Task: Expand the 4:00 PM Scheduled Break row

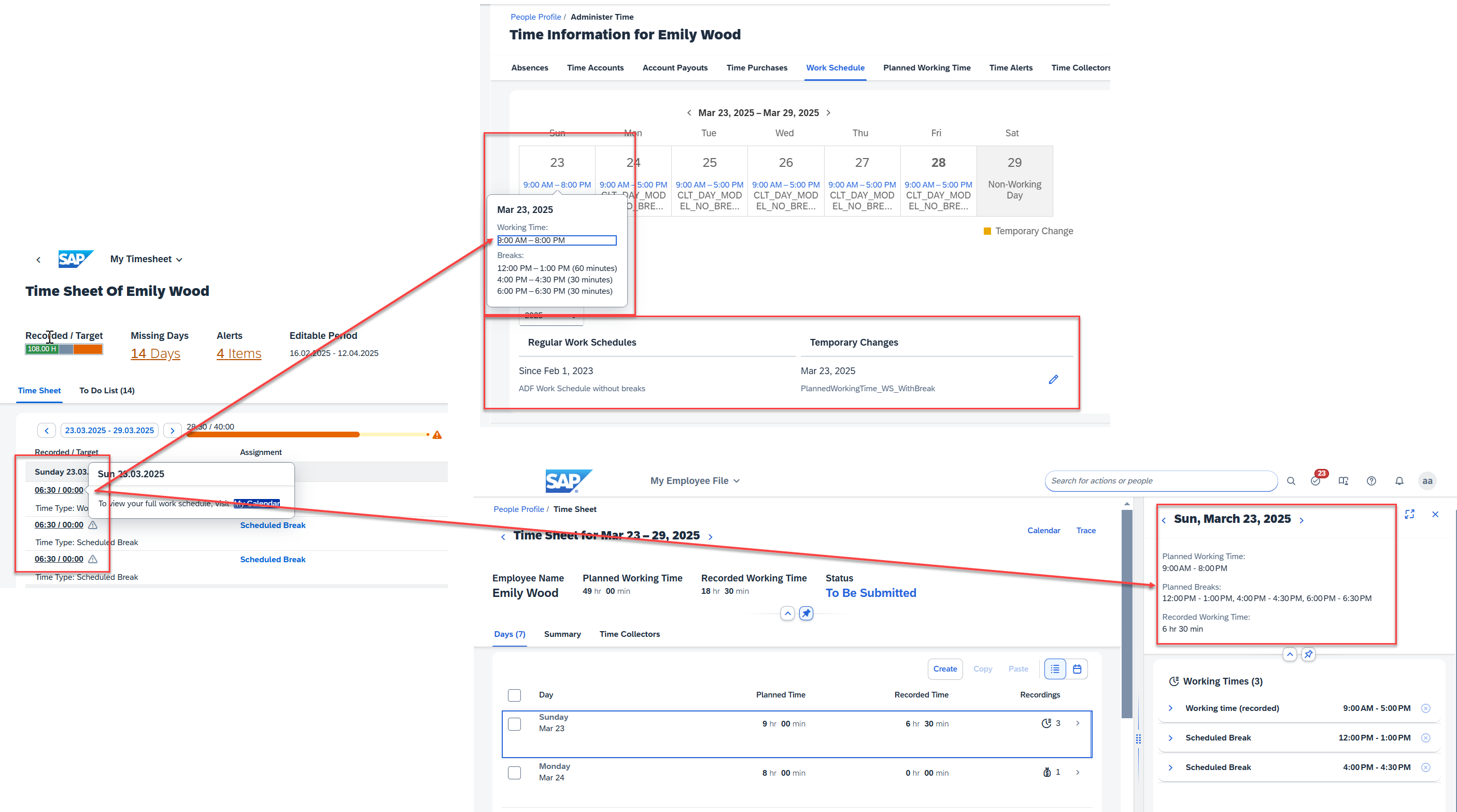Action: point(1170,767)
